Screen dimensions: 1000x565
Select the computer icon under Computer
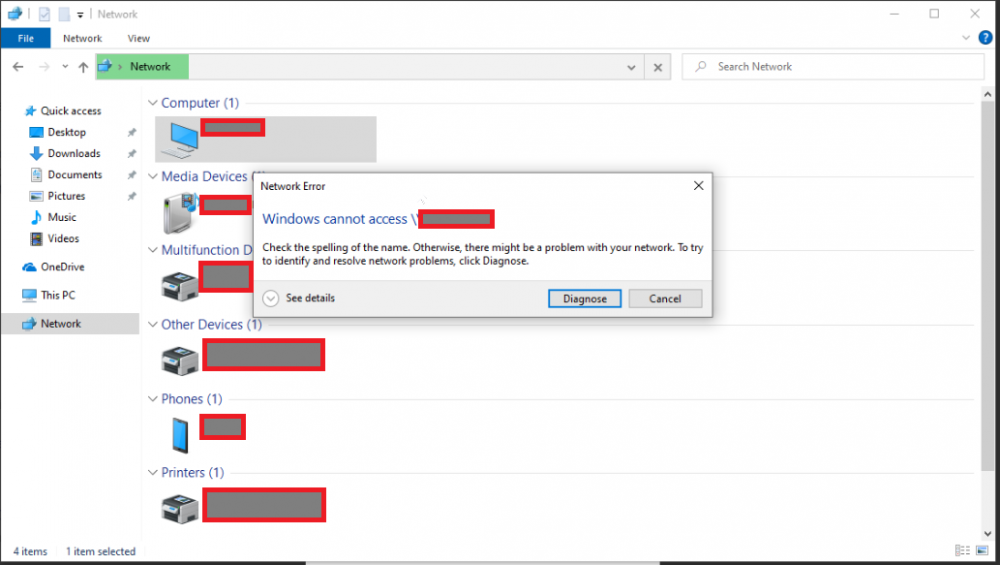click(x=180, y=140)
